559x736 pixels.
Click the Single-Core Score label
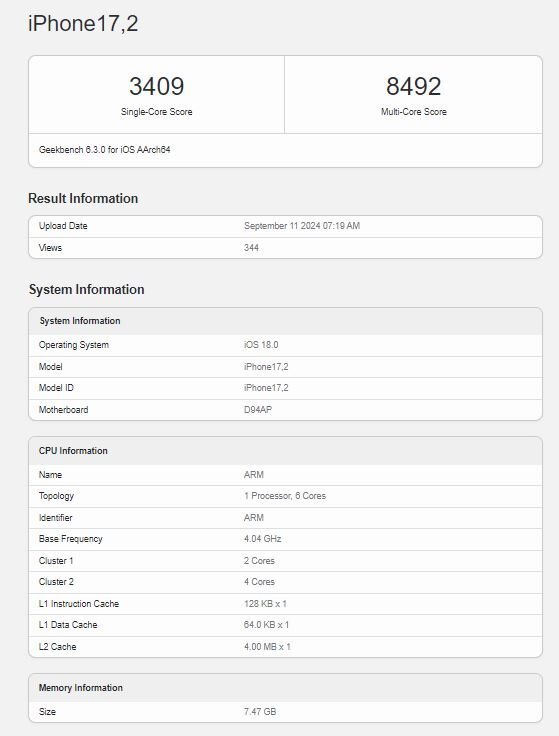[156, 112]
